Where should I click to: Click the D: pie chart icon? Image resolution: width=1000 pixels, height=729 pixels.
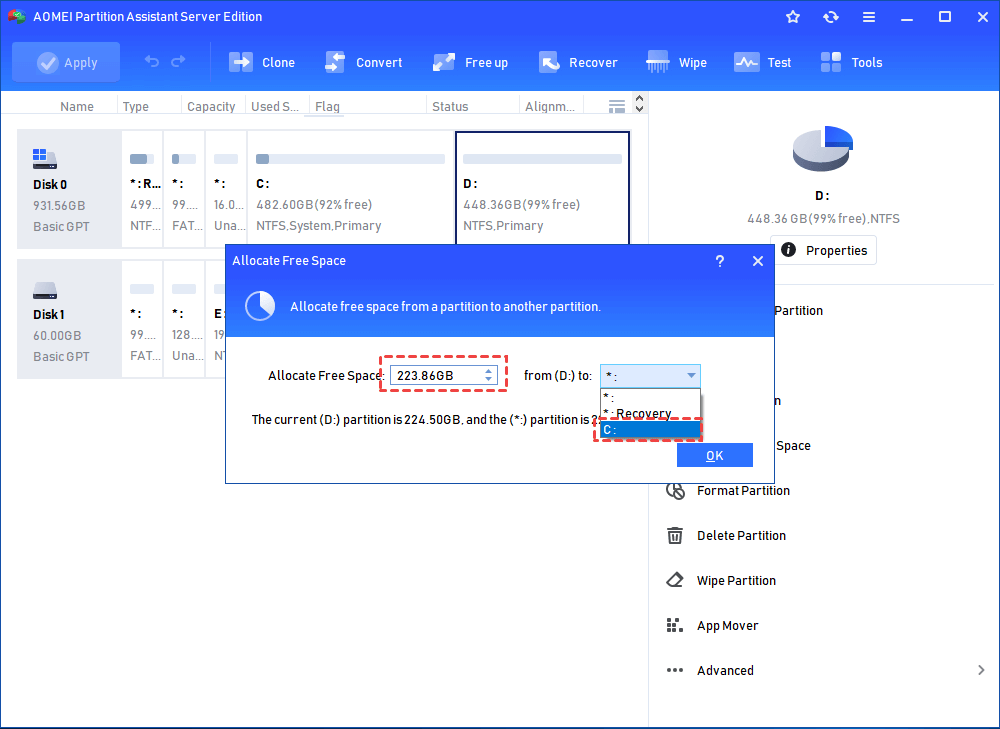click(823, 149)
